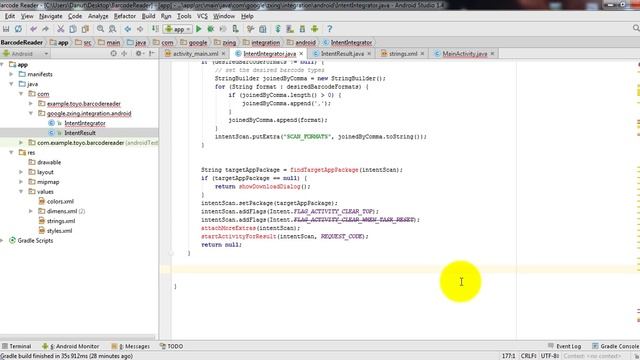Screen dimensions: 640x360
Task: Expand example.toyo.barcodereader package
Action: (31, 104)
